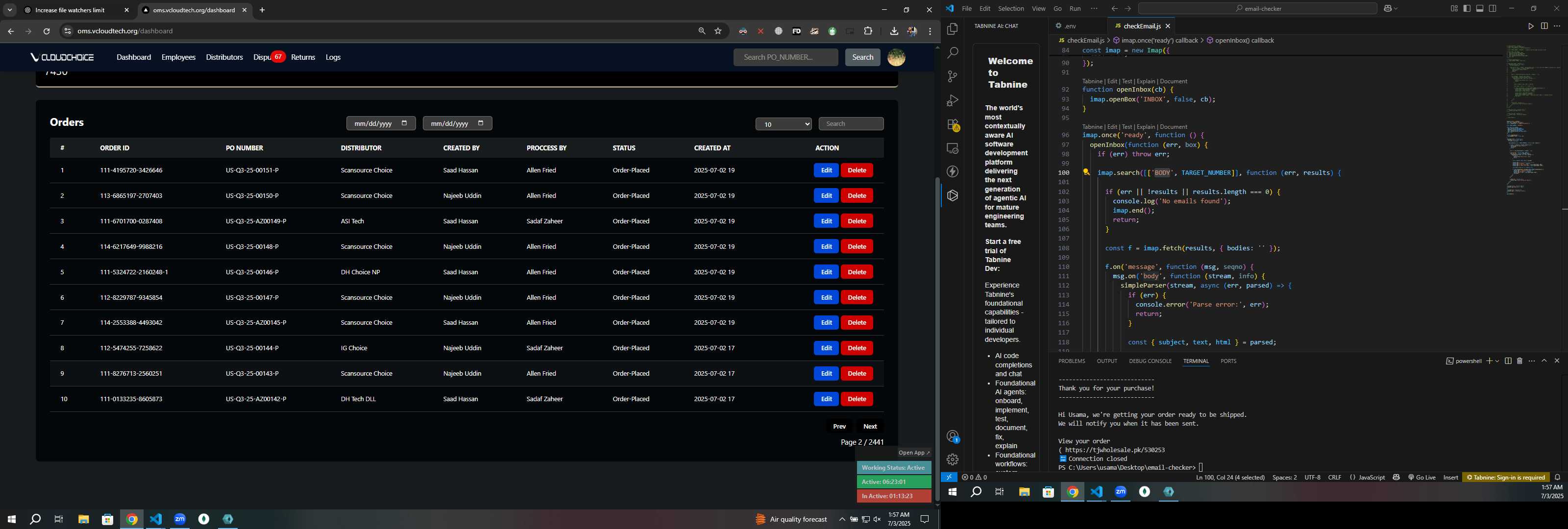Open the rows-per-page dropdown showing 10
This screenshot has height=529, width=1568.
click(784, 124)
